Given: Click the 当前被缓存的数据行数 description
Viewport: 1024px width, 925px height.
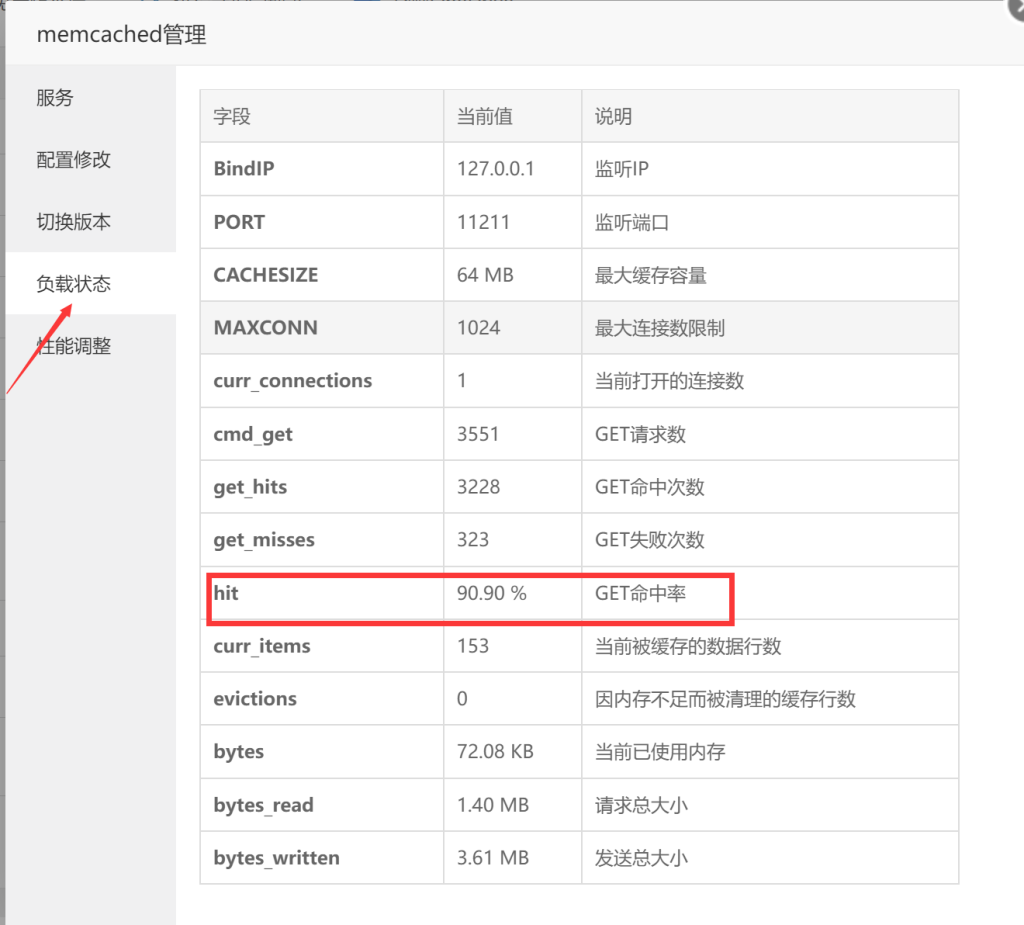Looking at the screenshot, I should [688, 645].
